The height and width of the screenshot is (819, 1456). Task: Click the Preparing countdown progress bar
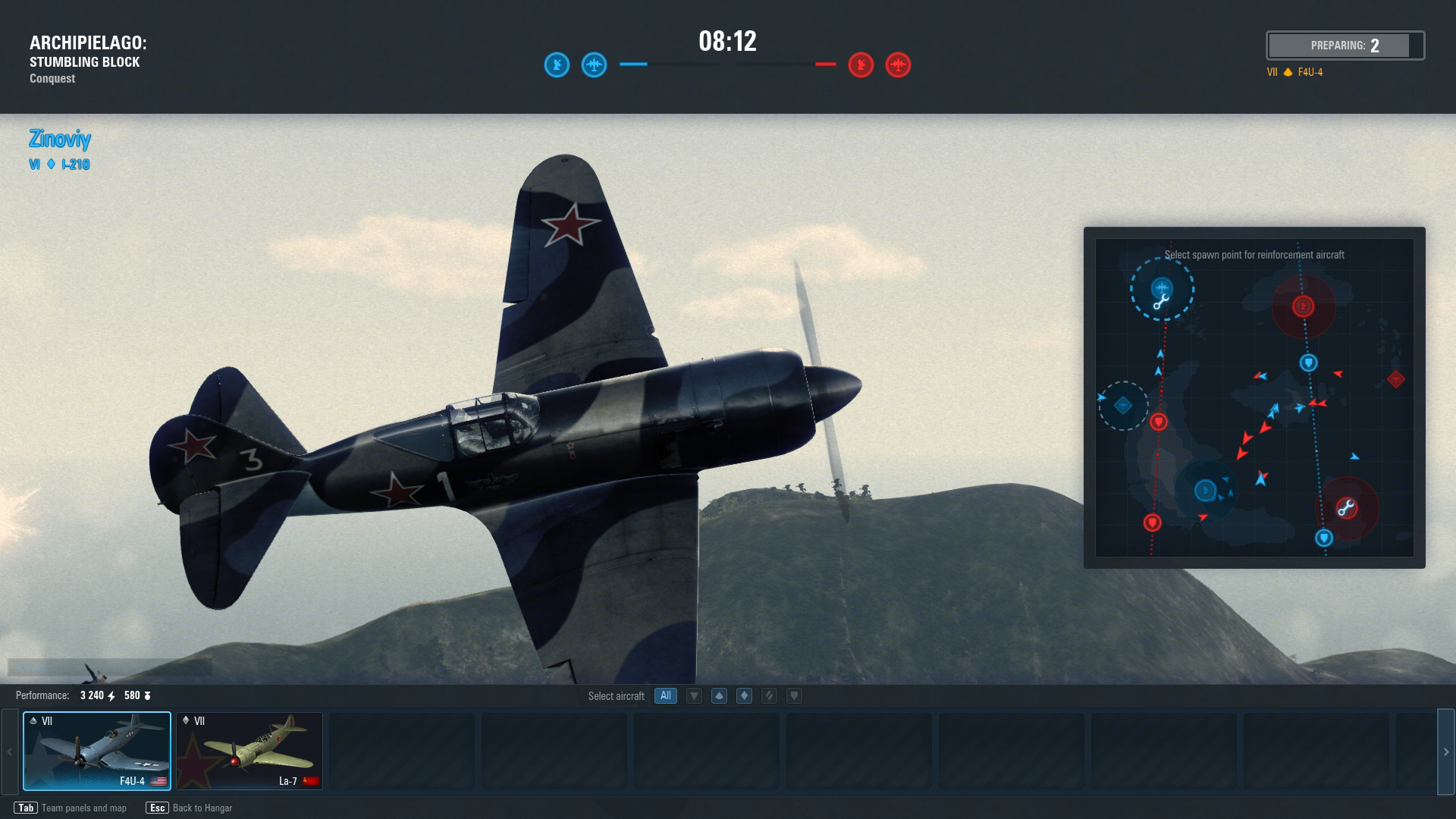tap(1345, 45)
